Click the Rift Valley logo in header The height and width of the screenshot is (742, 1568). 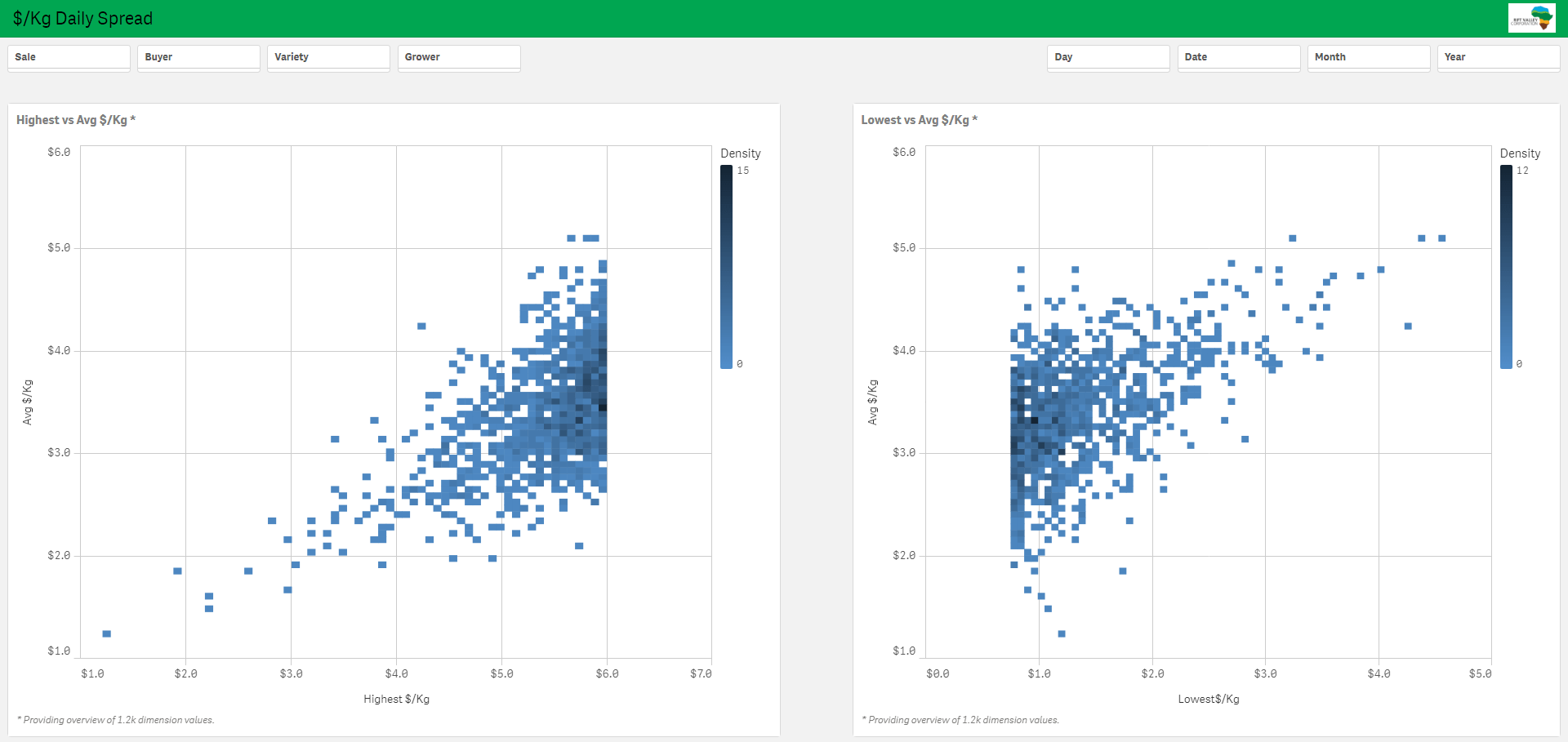[1531, 18]
